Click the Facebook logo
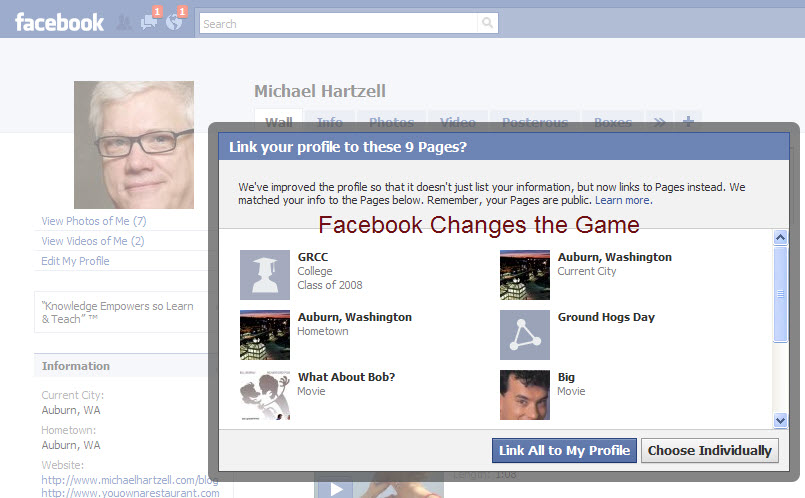The height and width of the screenshot is (498, 805). coord(59,23)
